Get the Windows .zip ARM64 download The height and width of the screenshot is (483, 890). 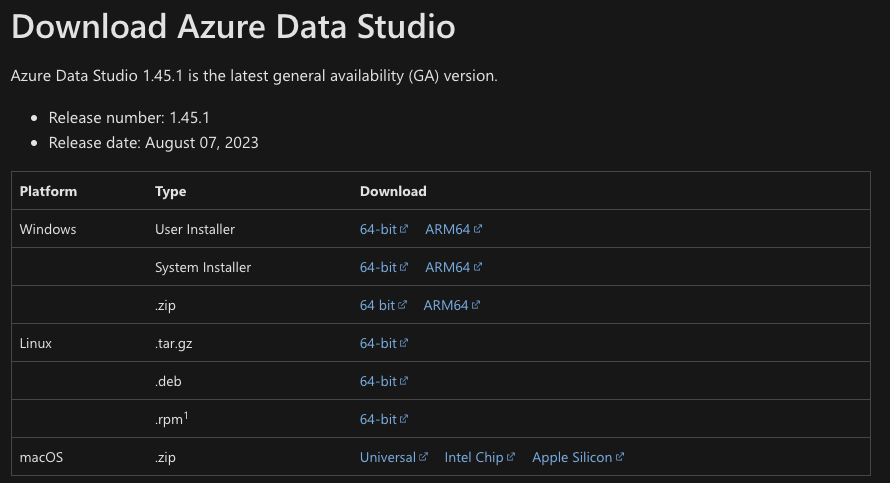point(452,305)
